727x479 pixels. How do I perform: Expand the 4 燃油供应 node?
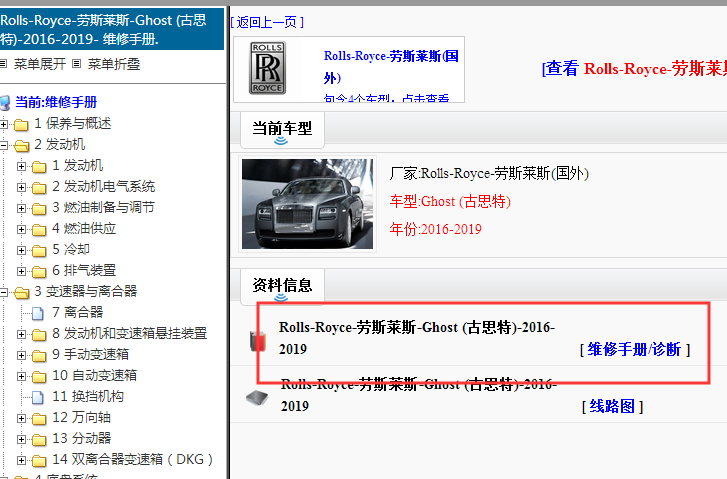click(x=21, y=229)
